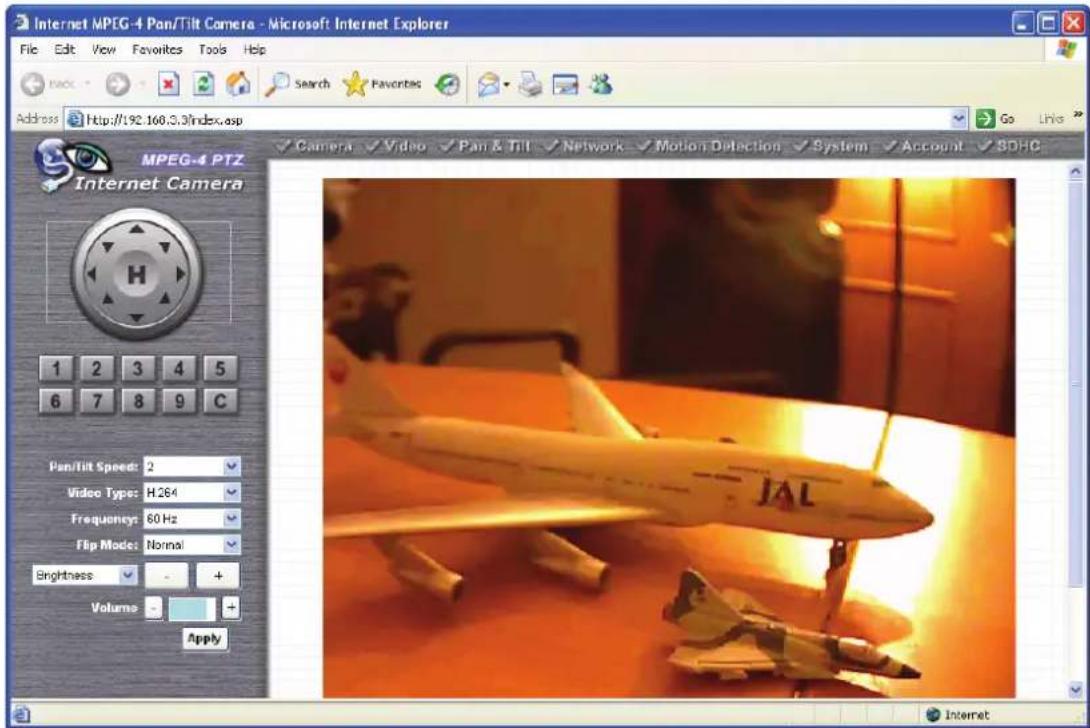Open the Tools menu
The height and width of the screenshot is (728, 1090).
[212, 49]
